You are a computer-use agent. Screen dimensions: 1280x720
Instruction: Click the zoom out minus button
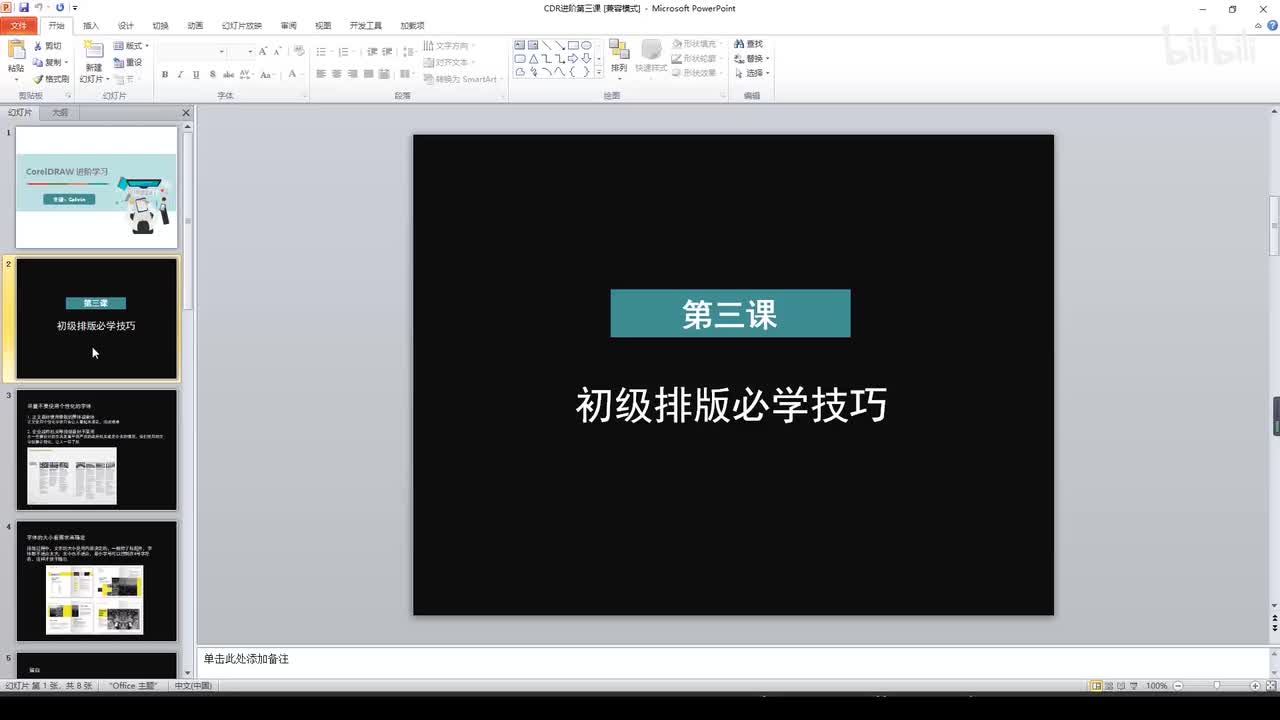[x=1180, y=686]
